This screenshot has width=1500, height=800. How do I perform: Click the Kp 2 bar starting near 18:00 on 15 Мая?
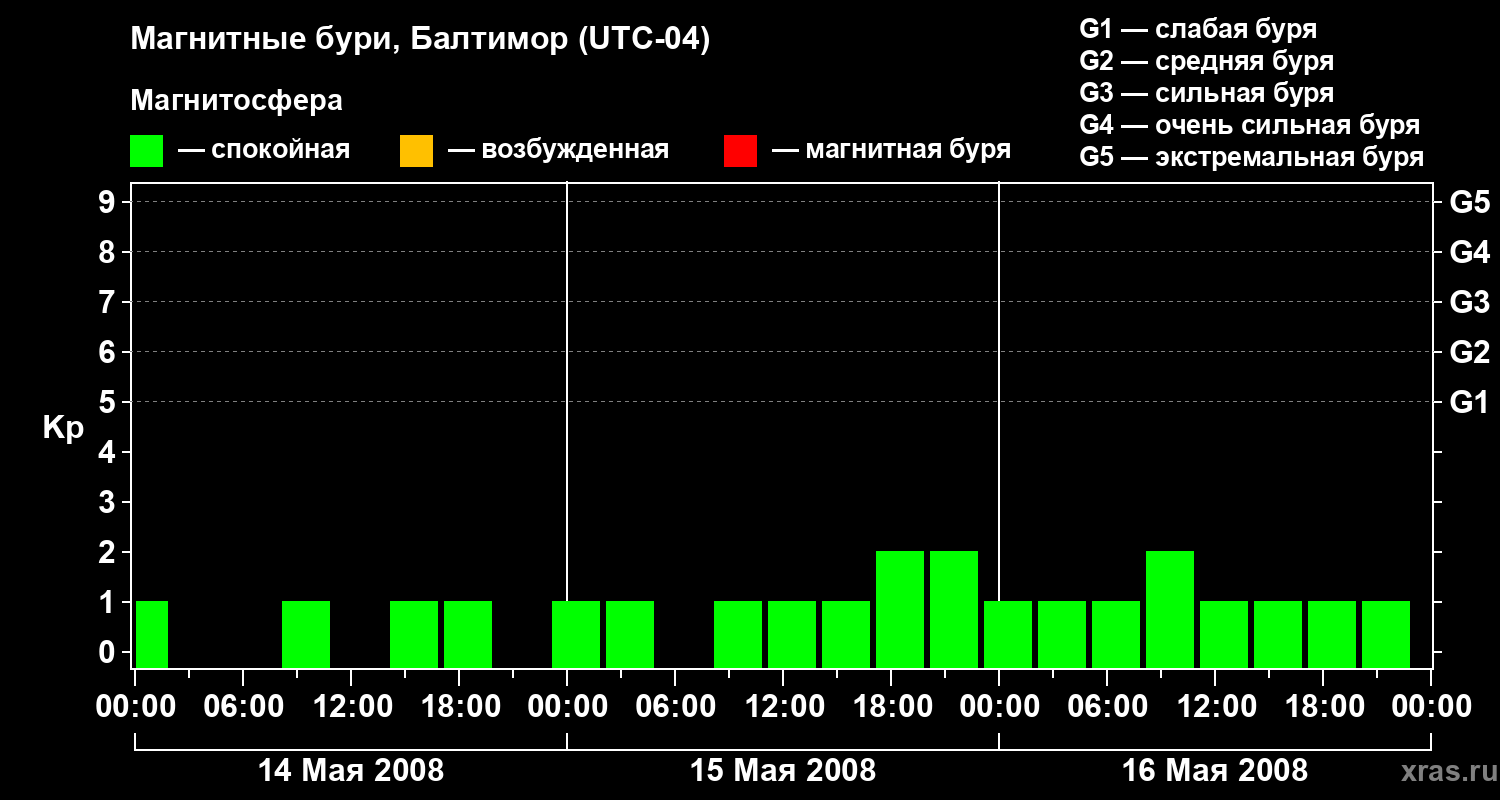click(900, 609)
